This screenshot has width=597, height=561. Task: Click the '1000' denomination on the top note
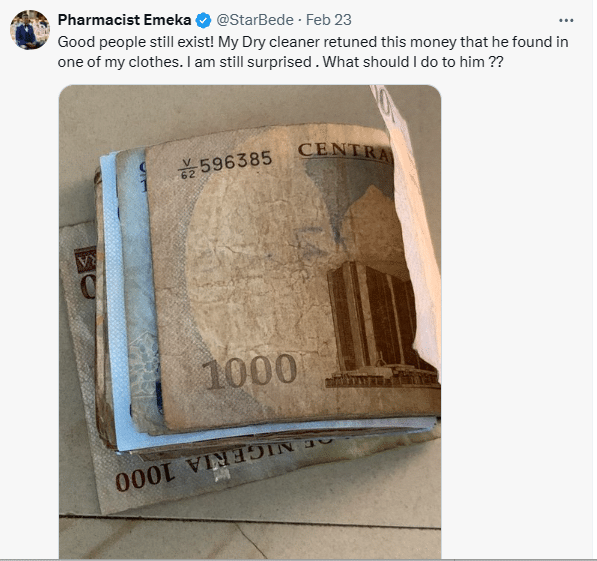click(249, 370)
